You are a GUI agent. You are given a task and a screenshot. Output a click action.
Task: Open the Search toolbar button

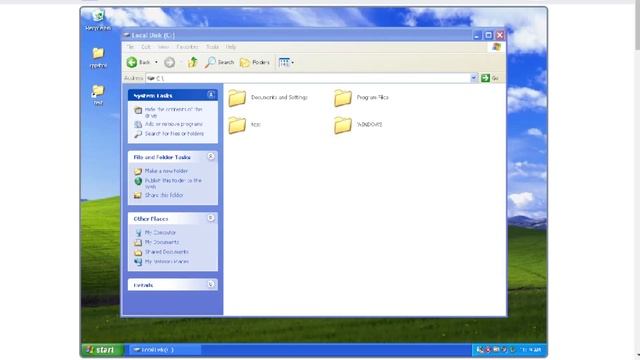220,62
